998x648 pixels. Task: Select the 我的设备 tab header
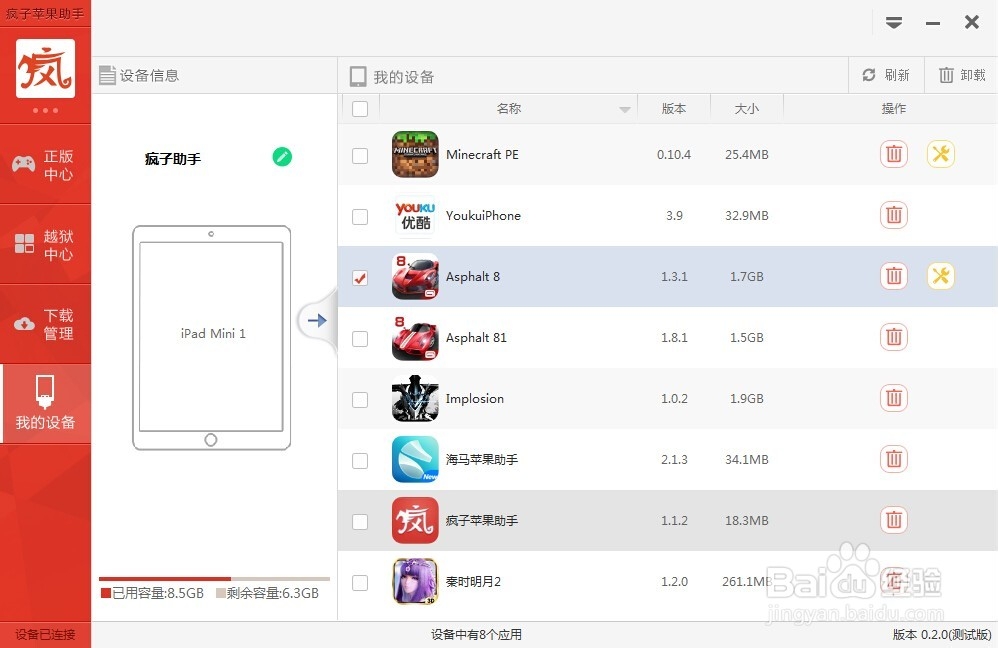click(x=399, y=74)
